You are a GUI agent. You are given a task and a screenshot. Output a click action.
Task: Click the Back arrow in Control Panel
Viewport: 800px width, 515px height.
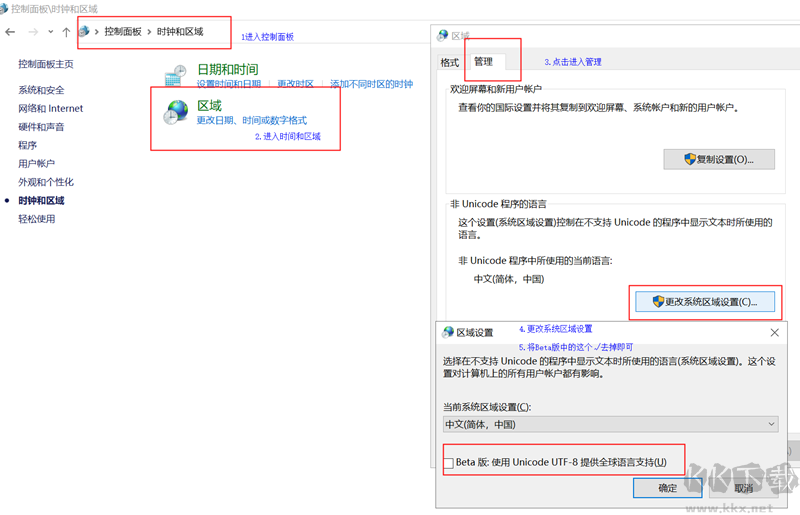[x=10, y=32]
